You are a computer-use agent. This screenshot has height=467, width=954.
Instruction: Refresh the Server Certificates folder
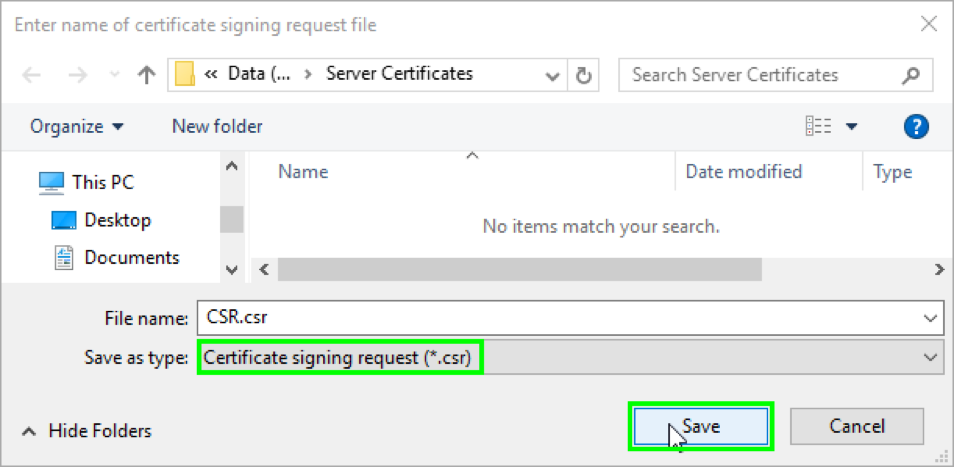tap(584, 75)
